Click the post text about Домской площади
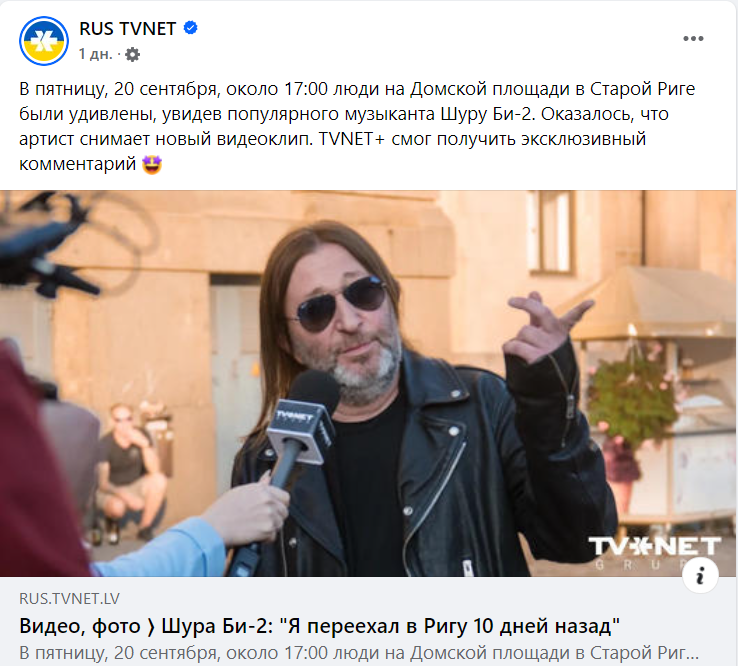The height and width of the screenshot is (666, 738). click(x=357, y=126)
